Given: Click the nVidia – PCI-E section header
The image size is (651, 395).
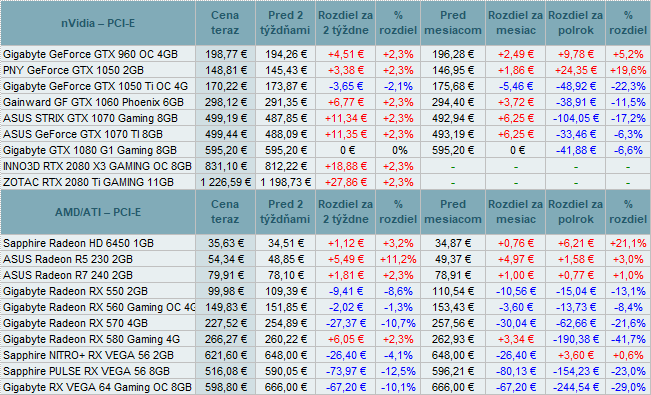Looking at the screenshot, I should point(98,23).
